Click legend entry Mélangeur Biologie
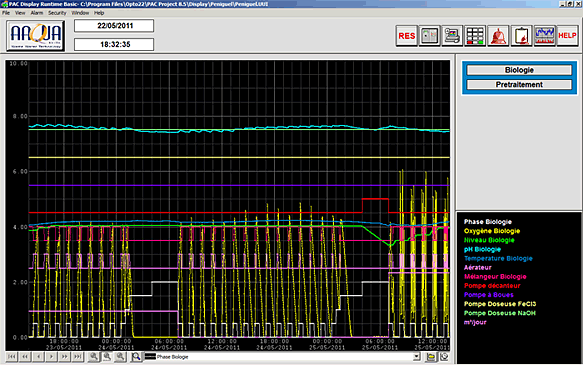Viewport: 583px width, 365px height. 495,277
